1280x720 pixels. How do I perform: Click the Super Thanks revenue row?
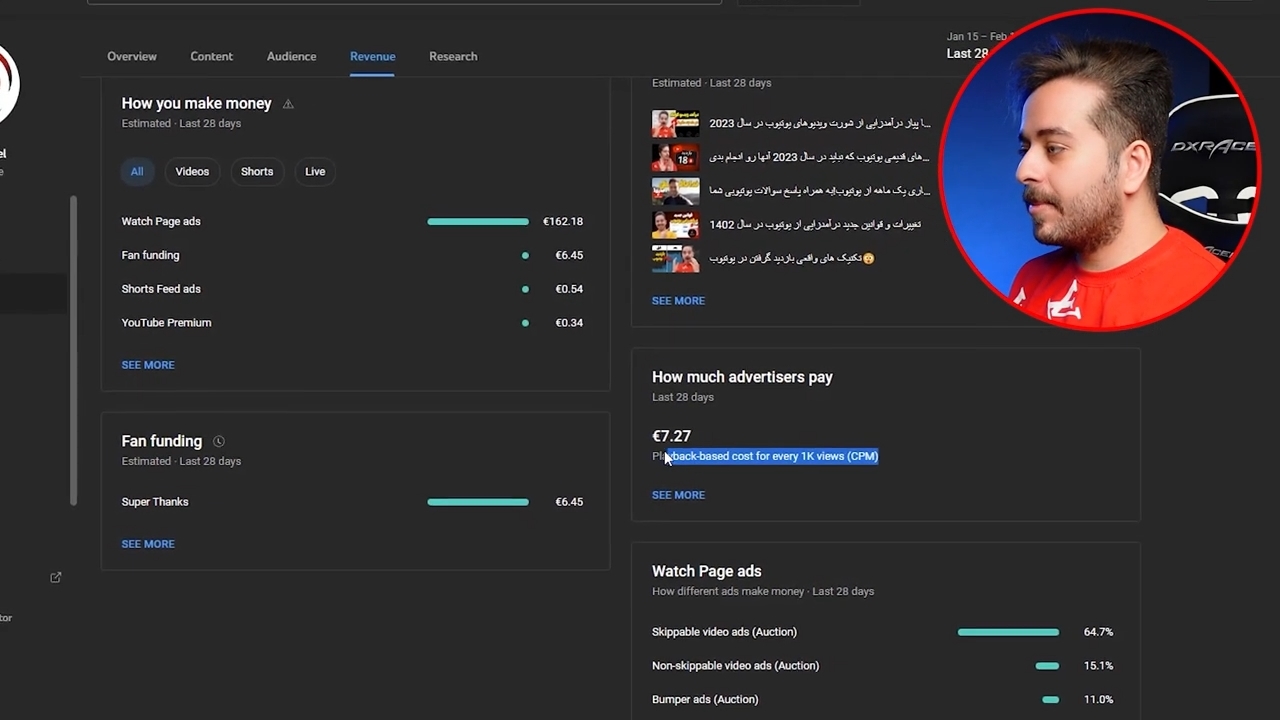coord(352,502)
